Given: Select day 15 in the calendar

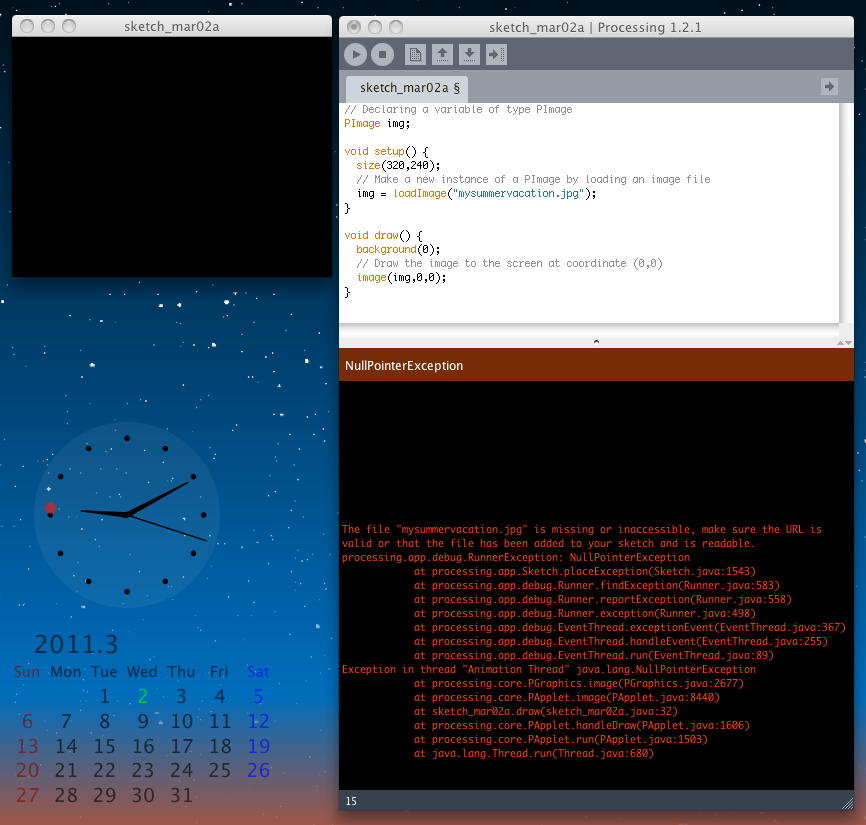Looking at the screenshot, I should [x=104, y=746].
